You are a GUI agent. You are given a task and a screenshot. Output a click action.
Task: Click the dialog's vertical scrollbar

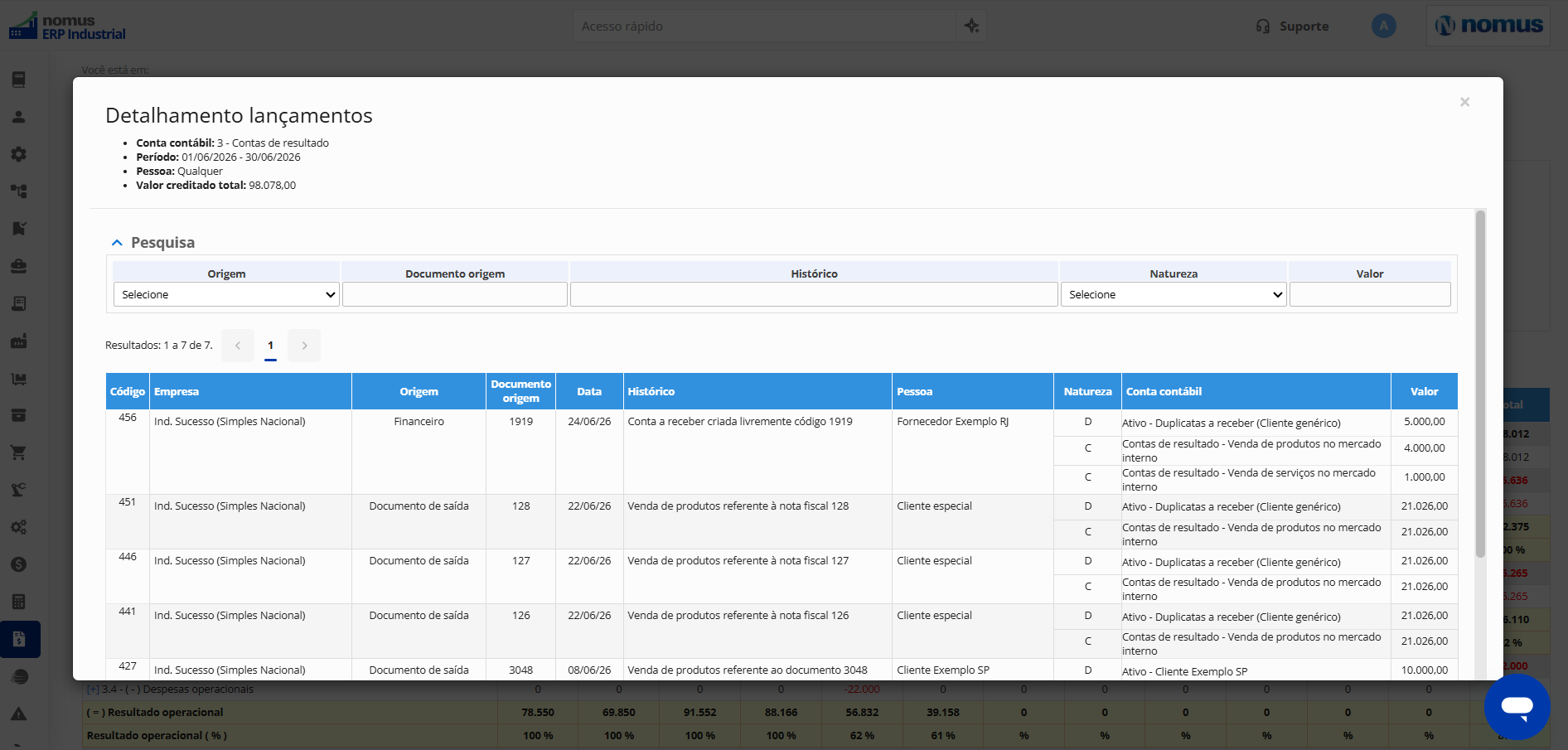[1480, 384]
